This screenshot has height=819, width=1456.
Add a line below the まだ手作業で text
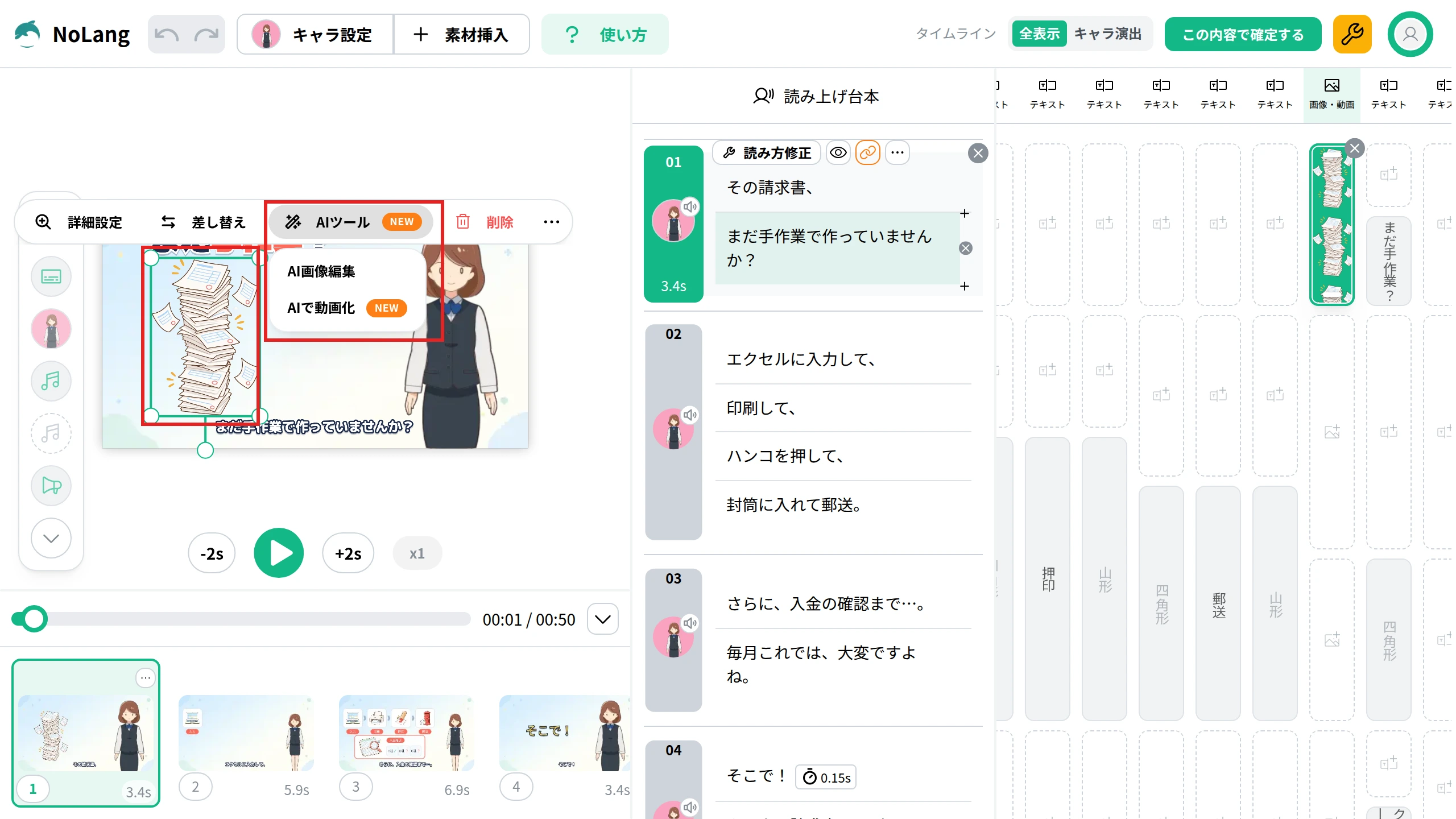[x=965, y=286]
